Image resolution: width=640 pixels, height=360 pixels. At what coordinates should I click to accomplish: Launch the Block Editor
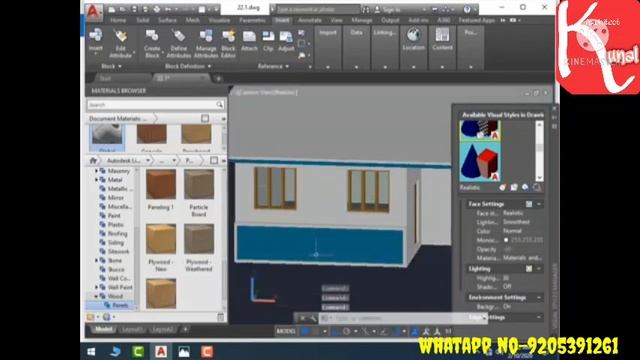click(x=229, y=43)
